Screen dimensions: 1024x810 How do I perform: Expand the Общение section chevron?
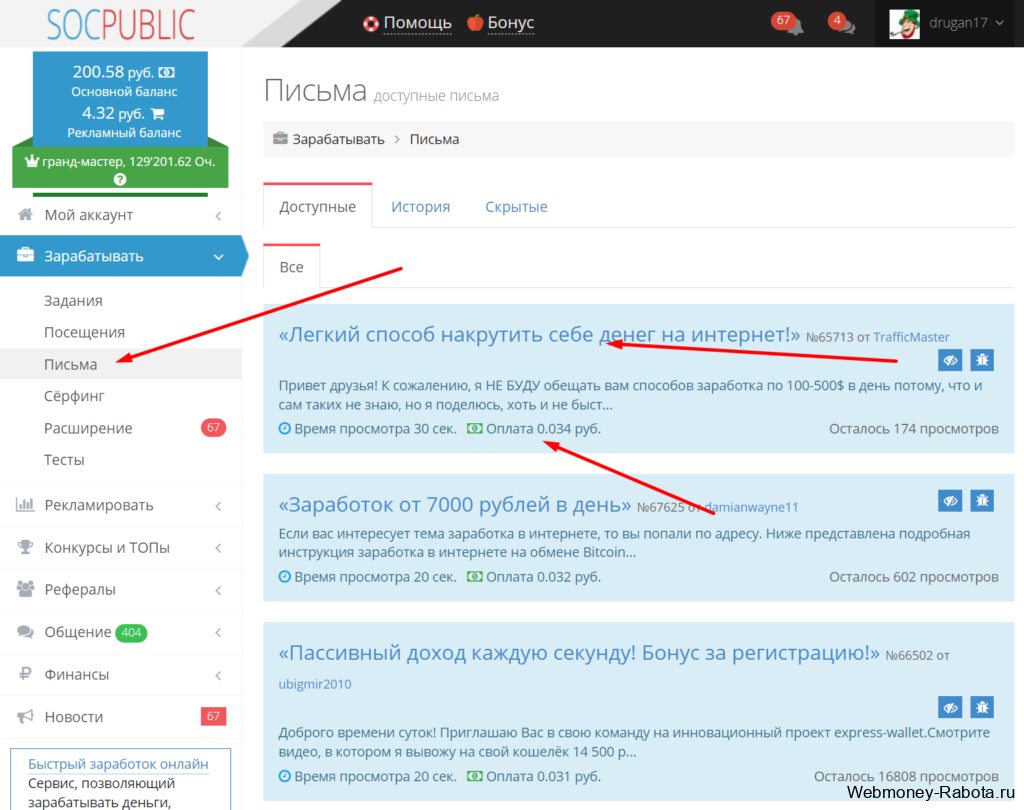pyautogui.click(x=219, y=632)
